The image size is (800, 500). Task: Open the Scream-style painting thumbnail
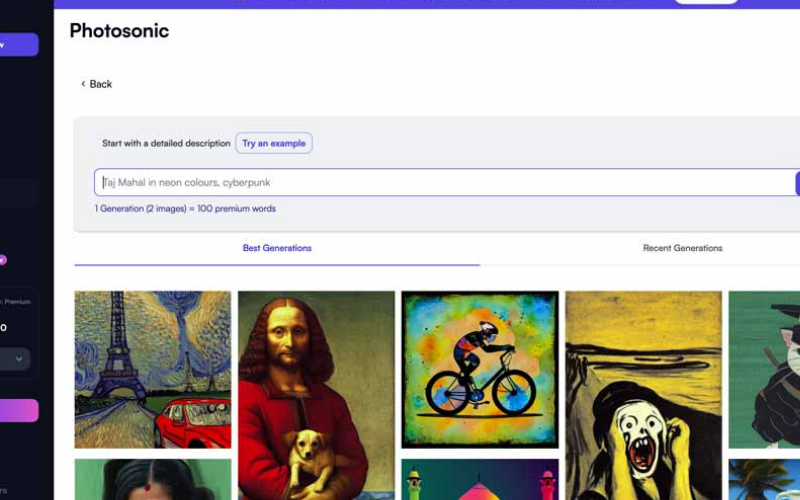coord(643,395)
